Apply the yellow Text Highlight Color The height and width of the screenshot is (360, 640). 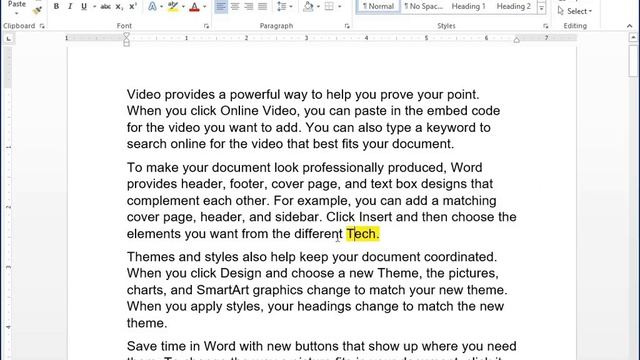(x=173, y=6)
